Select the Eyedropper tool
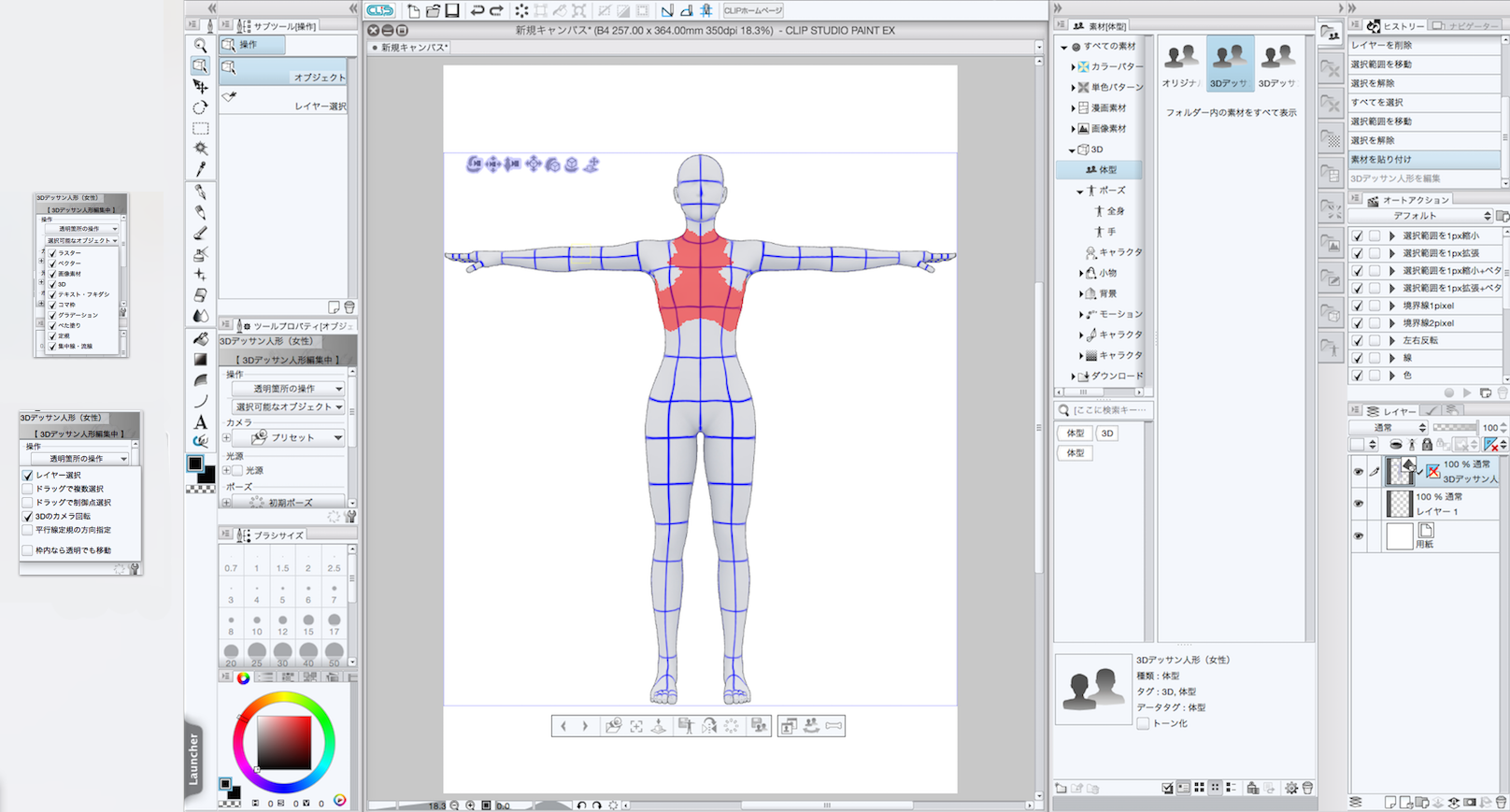Image resolution: width=1510 pixels, height=812 pixels. (200, 169)
